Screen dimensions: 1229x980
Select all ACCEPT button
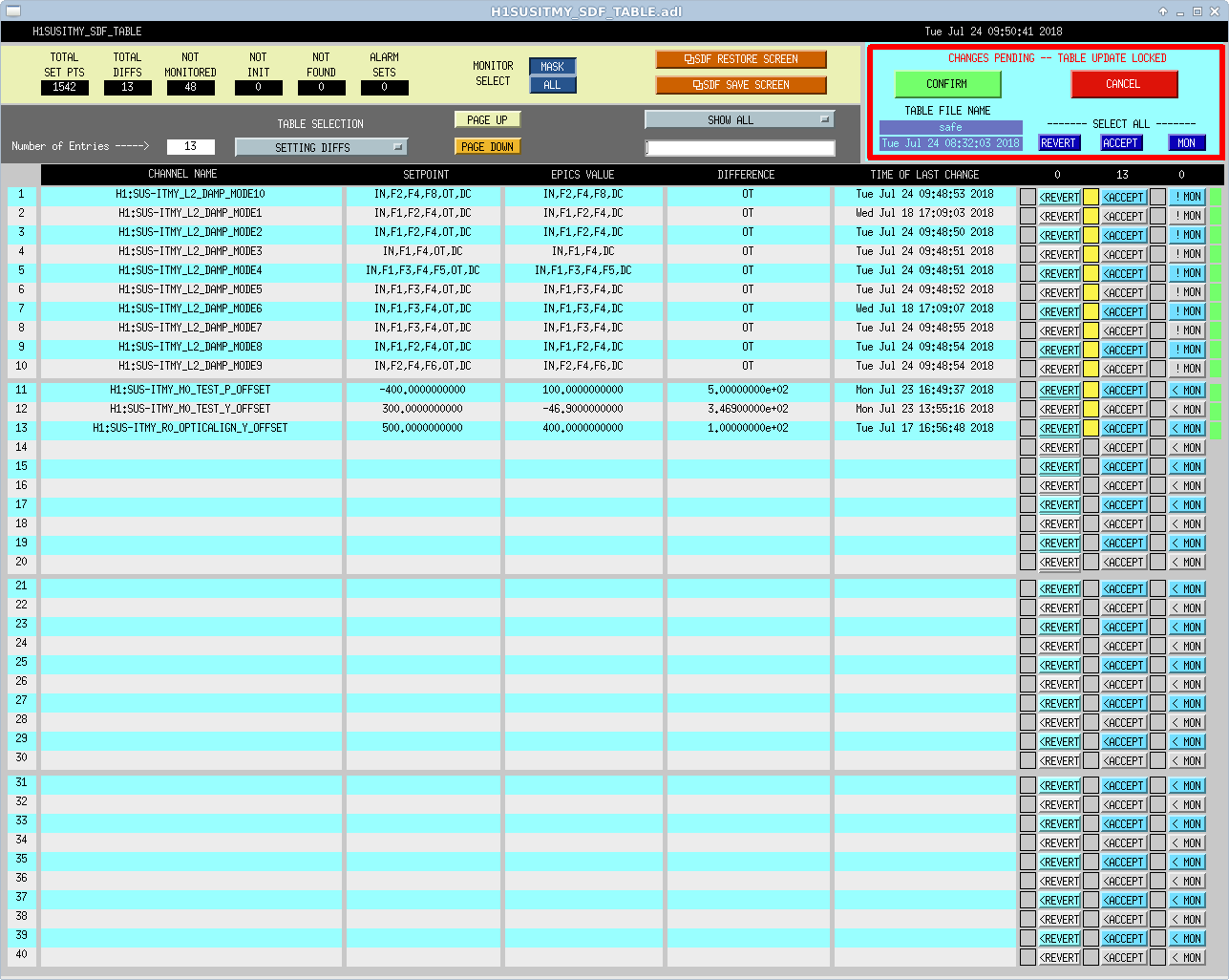click(1120, 142)
